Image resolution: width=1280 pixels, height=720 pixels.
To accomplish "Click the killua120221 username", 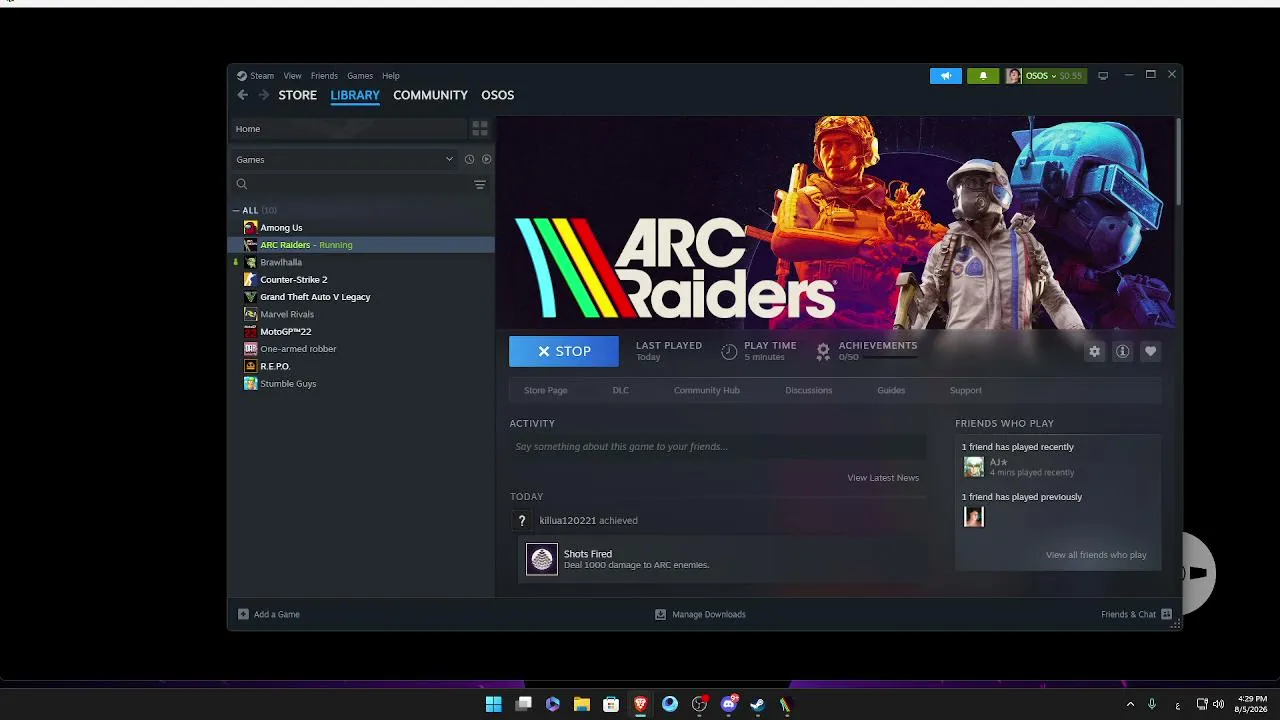I will (567, 521).
